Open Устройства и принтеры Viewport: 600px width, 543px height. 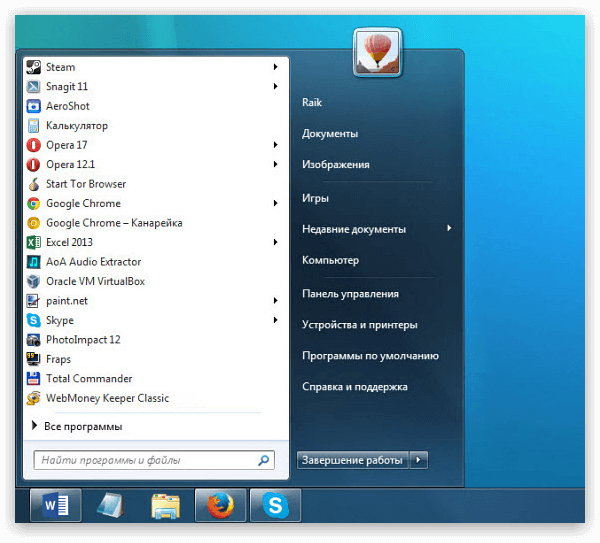point(360,325)
